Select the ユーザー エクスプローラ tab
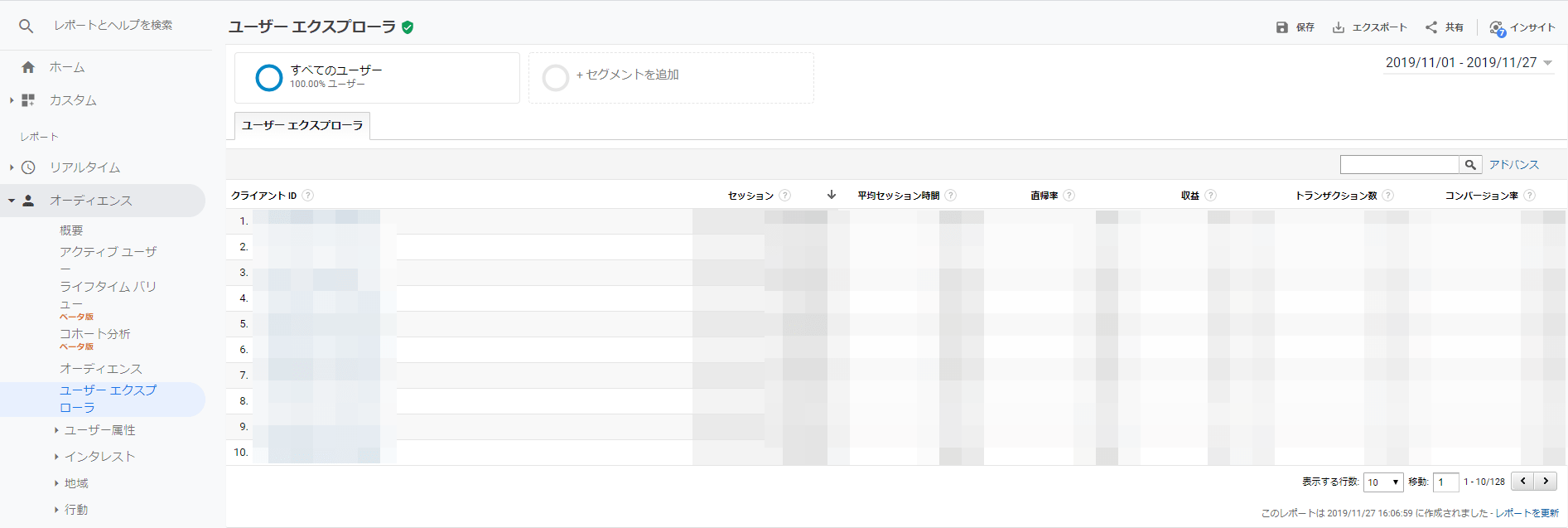The image size is (1568, 528). pyautogui.click(x=302, y=126)
